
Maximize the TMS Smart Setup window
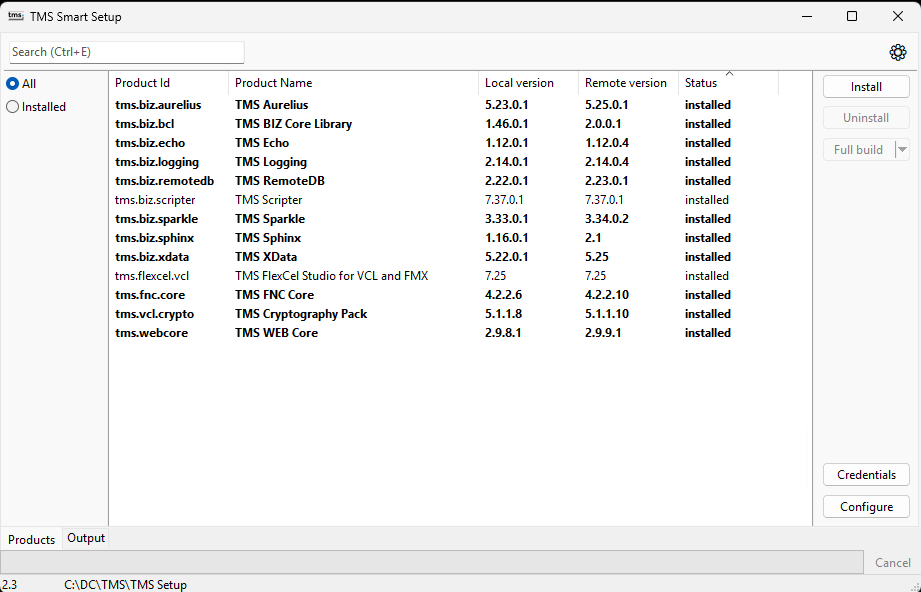click(852, 16)
